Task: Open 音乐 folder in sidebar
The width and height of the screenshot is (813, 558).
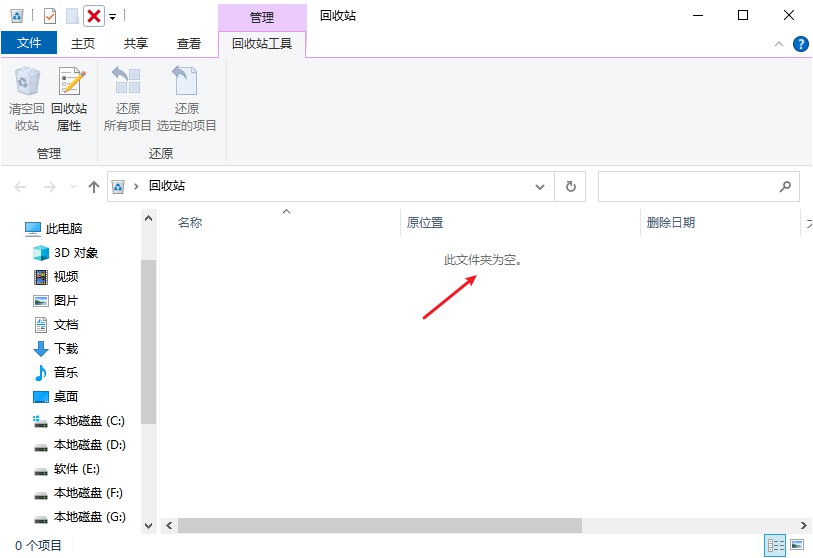Action: tap(55, 372)
